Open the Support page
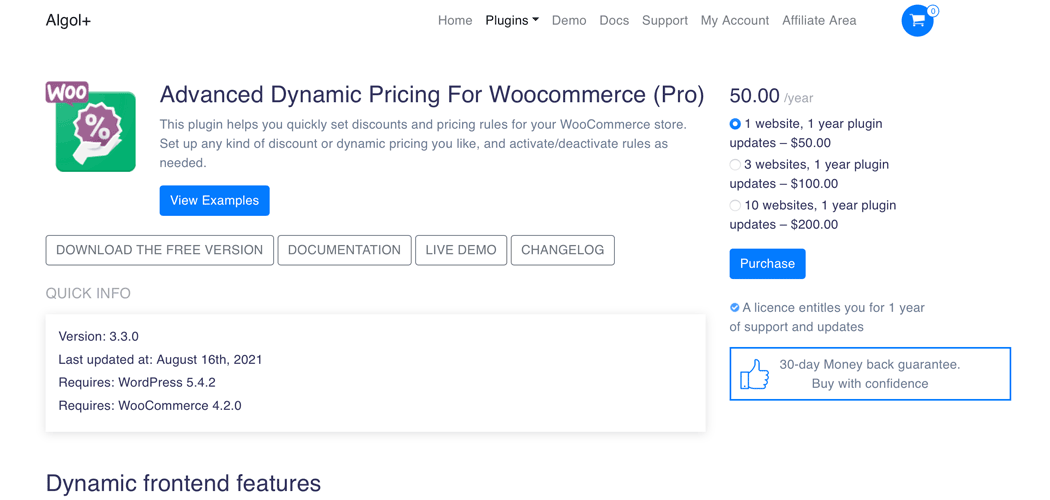This screenshot has height=500, width=1050. [665, 21]
